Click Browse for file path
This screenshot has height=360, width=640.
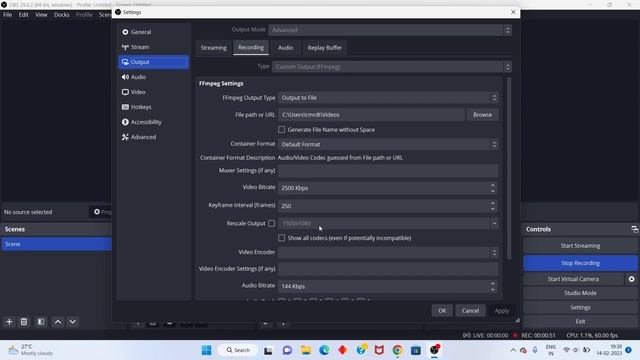pyautogui.click(x=482, y=115)
